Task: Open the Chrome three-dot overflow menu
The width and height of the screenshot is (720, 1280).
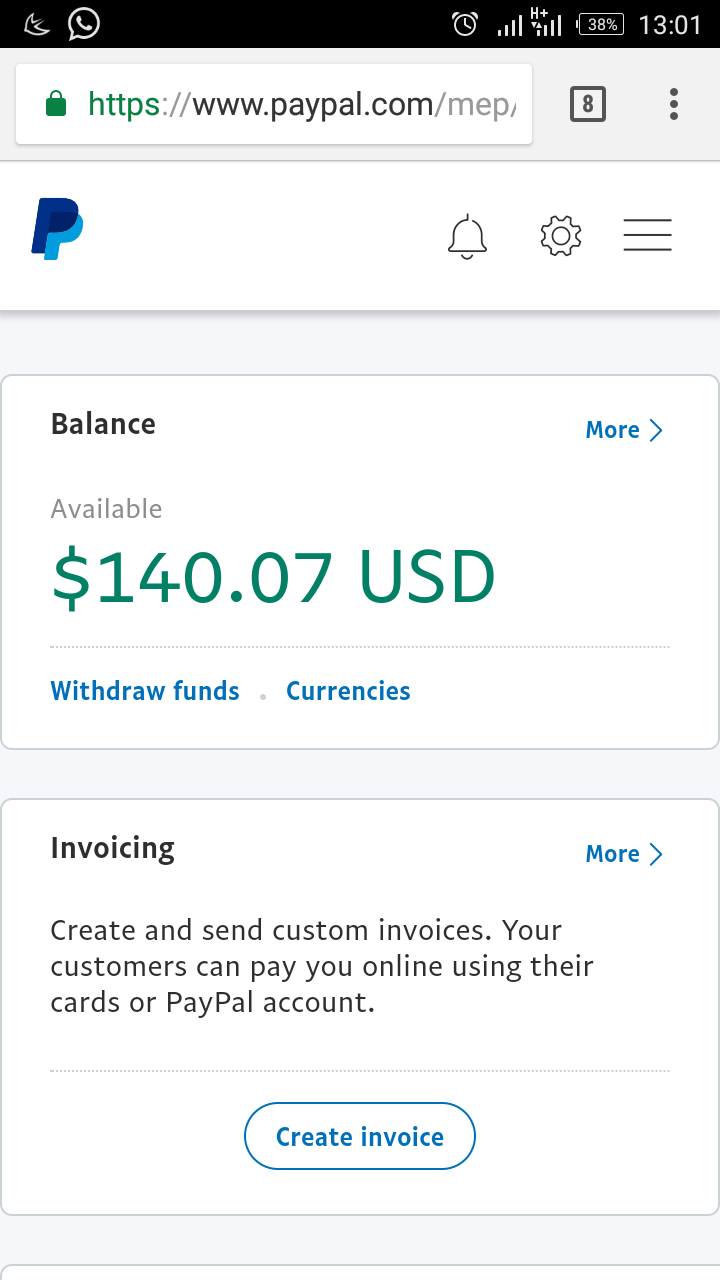Action: click(x=674, y=104)
